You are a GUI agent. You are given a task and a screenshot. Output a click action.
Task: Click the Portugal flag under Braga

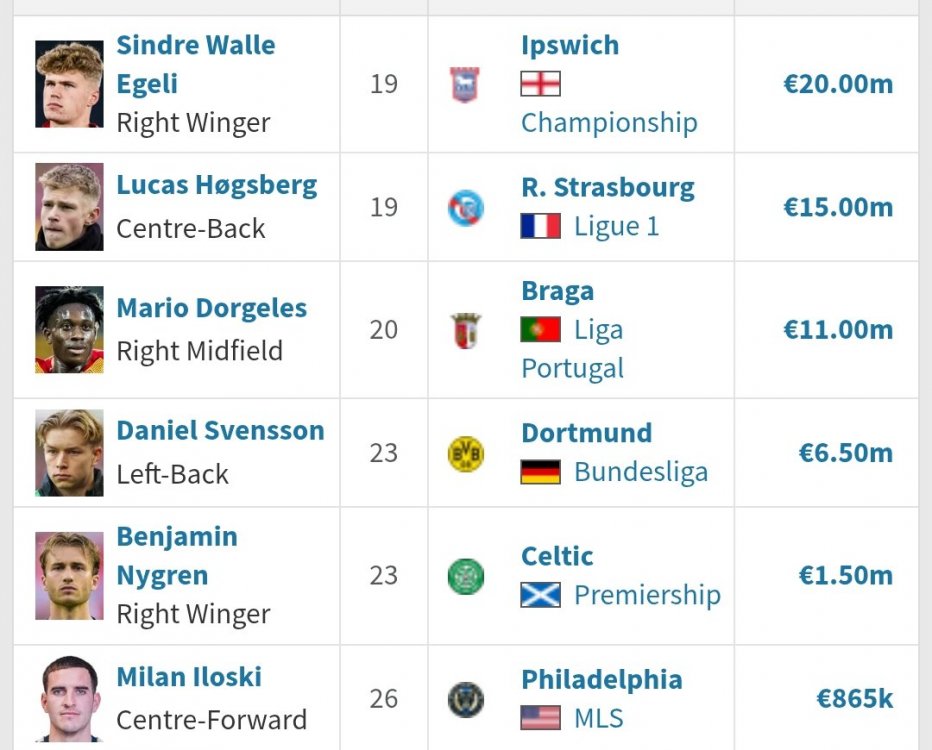540,330
